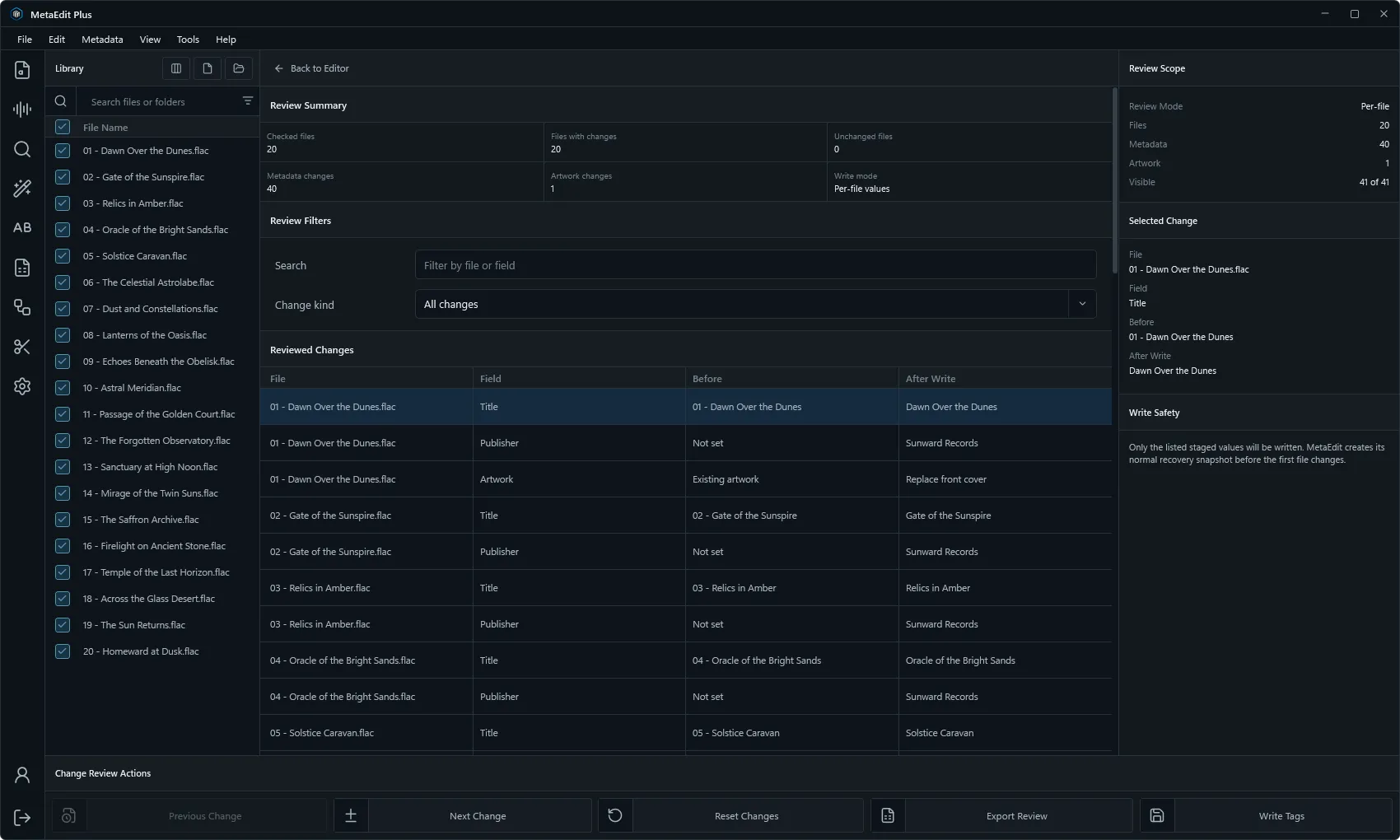
Task: Uncheck 20 - Homeward at Dusk.flac
Action: [63, 651]
